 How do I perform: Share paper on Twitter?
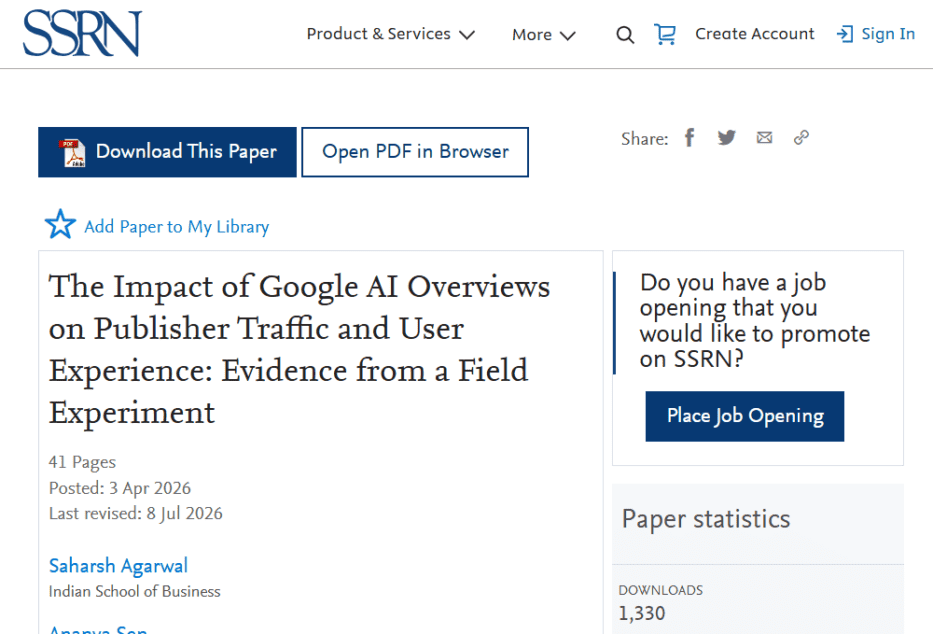(x=727, y=138)
